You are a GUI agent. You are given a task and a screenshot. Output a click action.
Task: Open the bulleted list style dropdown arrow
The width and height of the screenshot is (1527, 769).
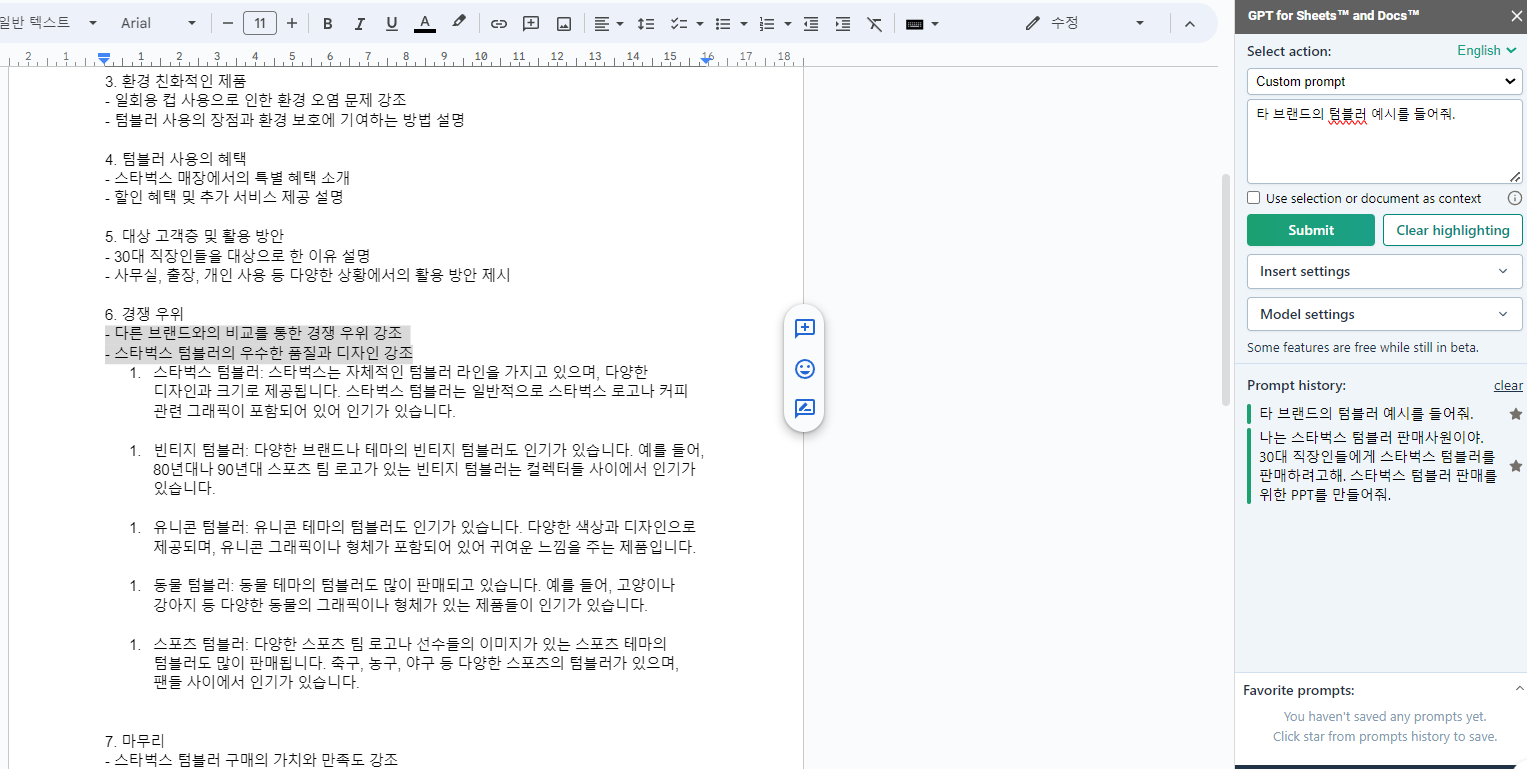tap(744, 23)
